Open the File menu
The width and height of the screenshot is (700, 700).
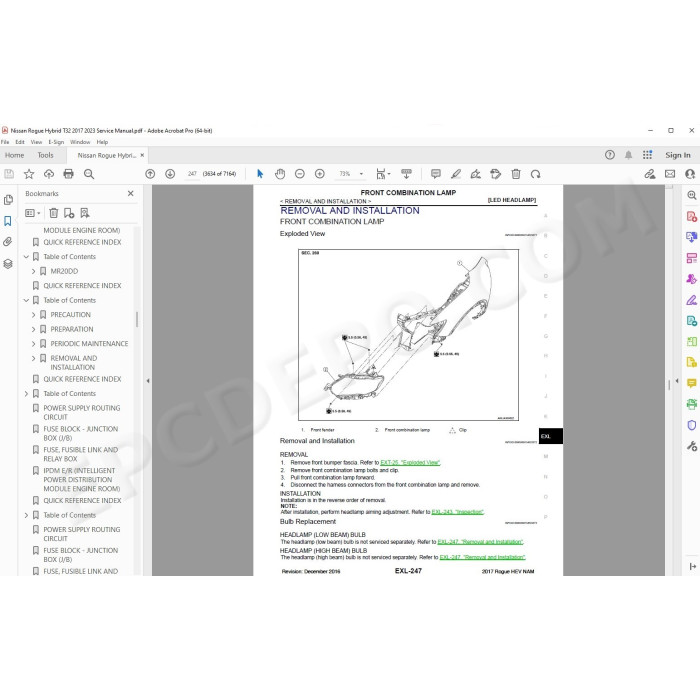pyautogui.click(x=5, y=142)
